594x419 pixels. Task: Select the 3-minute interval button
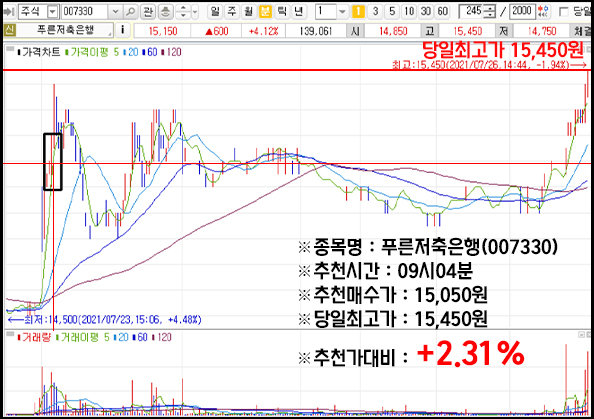[375, 12]
